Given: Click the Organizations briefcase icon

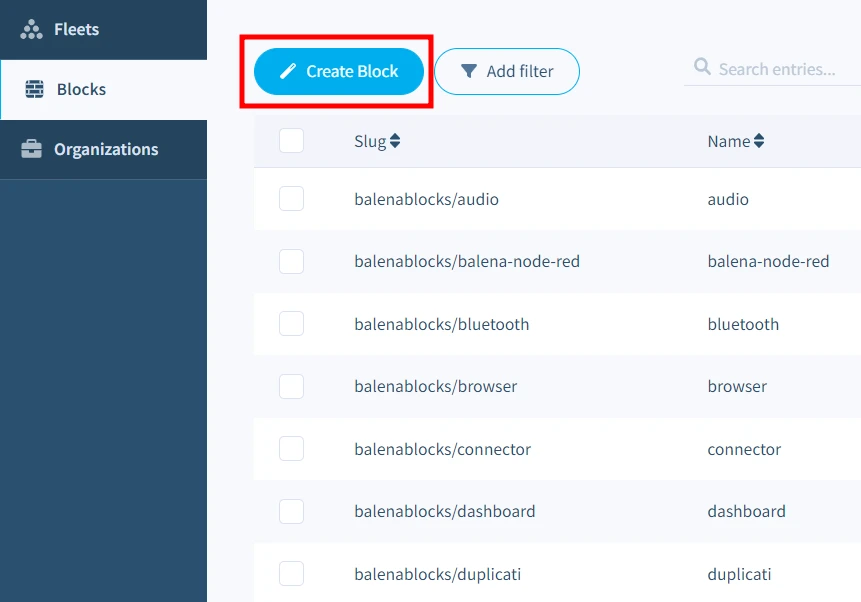Looking at the screenshot, I should click(x=32, y=149).
